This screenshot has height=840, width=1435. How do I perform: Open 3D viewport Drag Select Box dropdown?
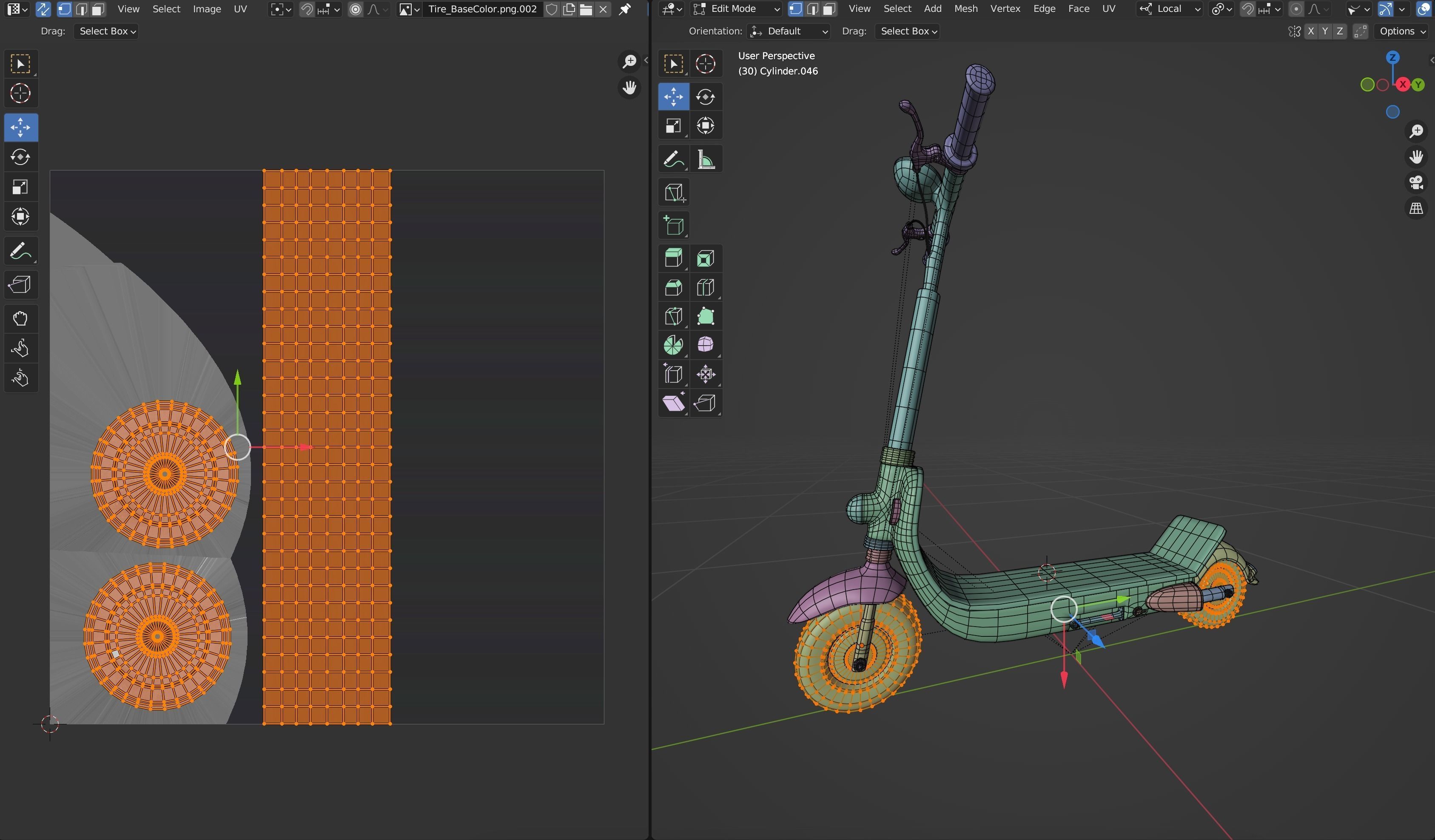(908, 31)
